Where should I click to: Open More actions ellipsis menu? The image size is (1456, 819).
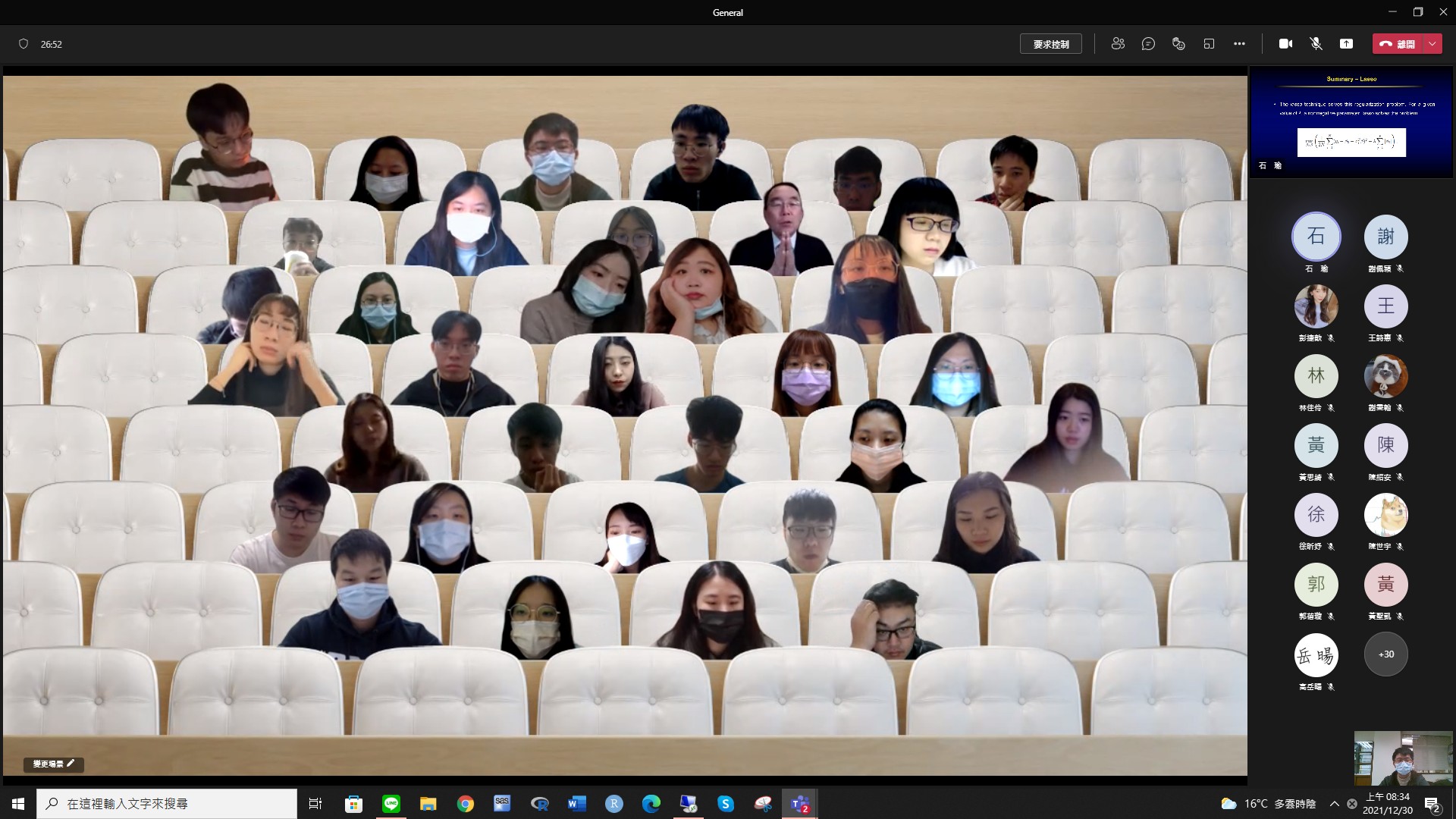click(x=1239, y=44)
